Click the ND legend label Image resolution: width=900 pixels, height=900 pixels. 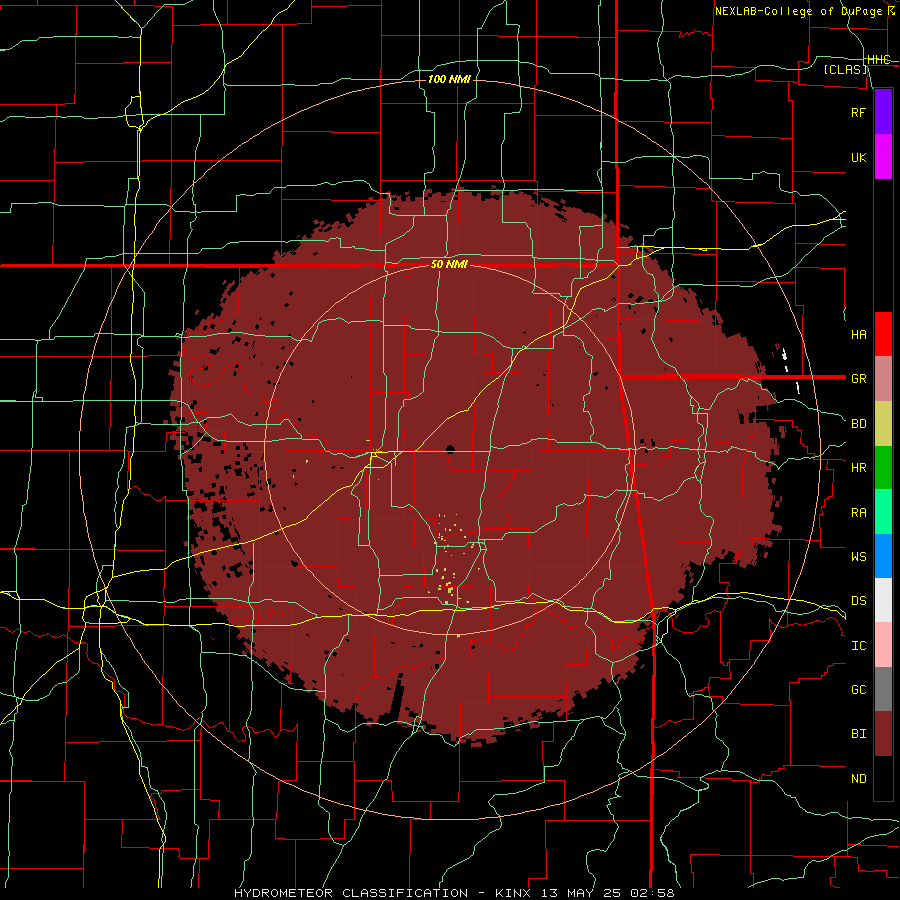click(858, 779)
